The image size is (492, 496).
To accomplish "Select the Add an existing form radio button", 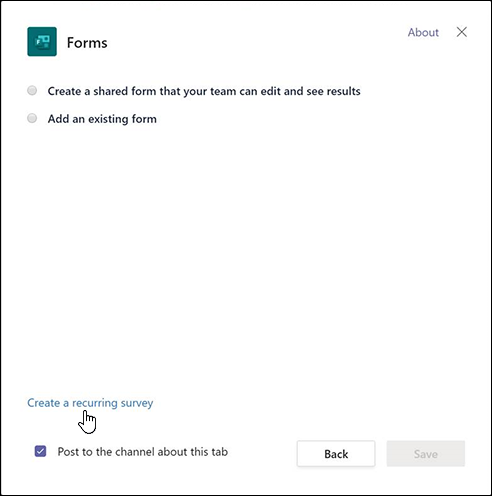I will pos(32,118).
